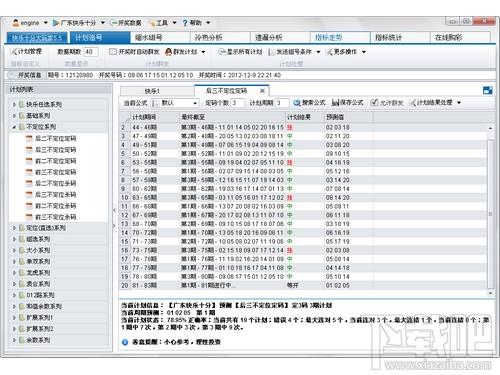The height and width of the screenshot is (375, 500).
Task: Click the blue panel layout icon at top right
Action: click(488, 90)
